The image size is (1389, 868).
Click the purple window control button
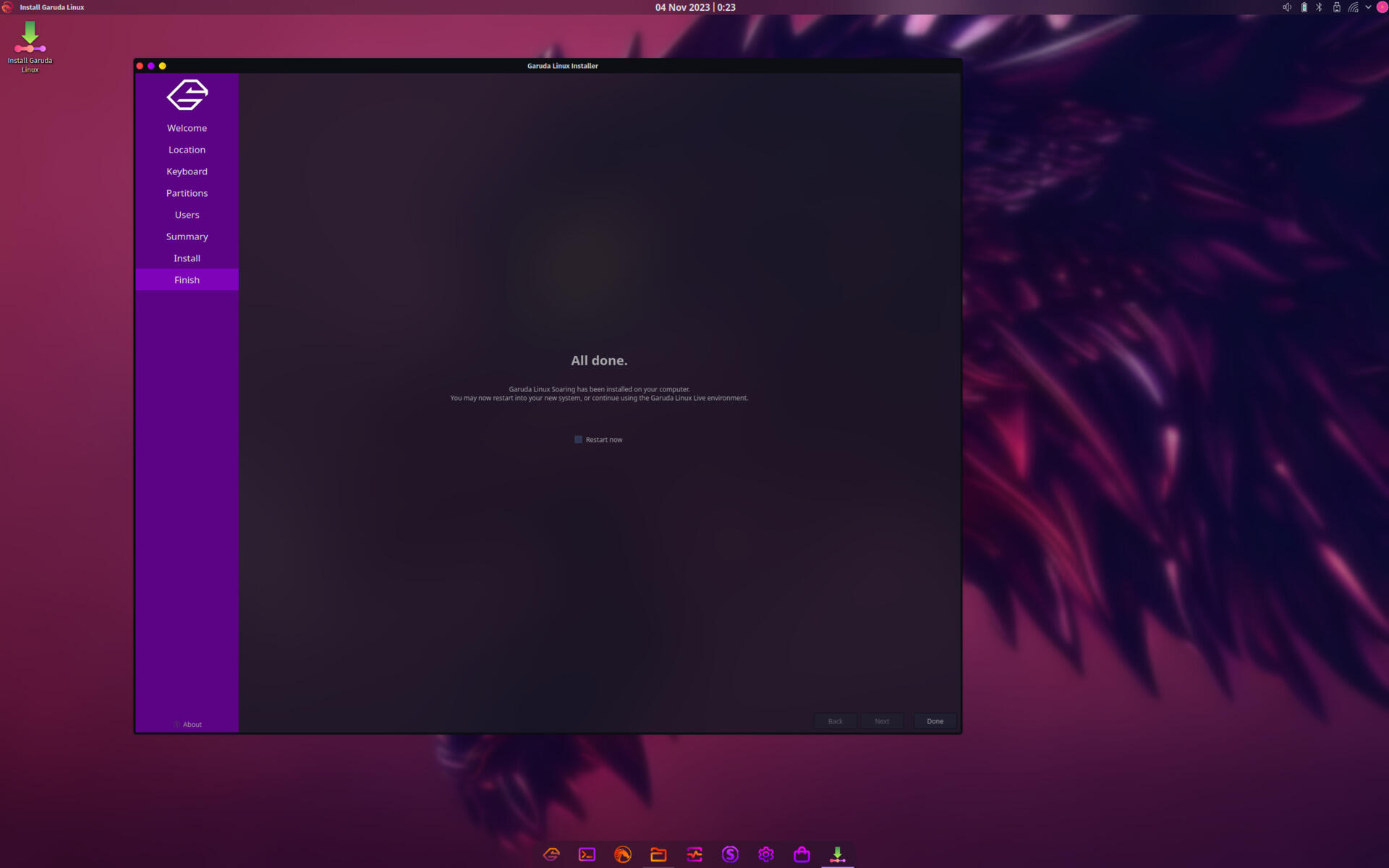(x=151, y=66)
